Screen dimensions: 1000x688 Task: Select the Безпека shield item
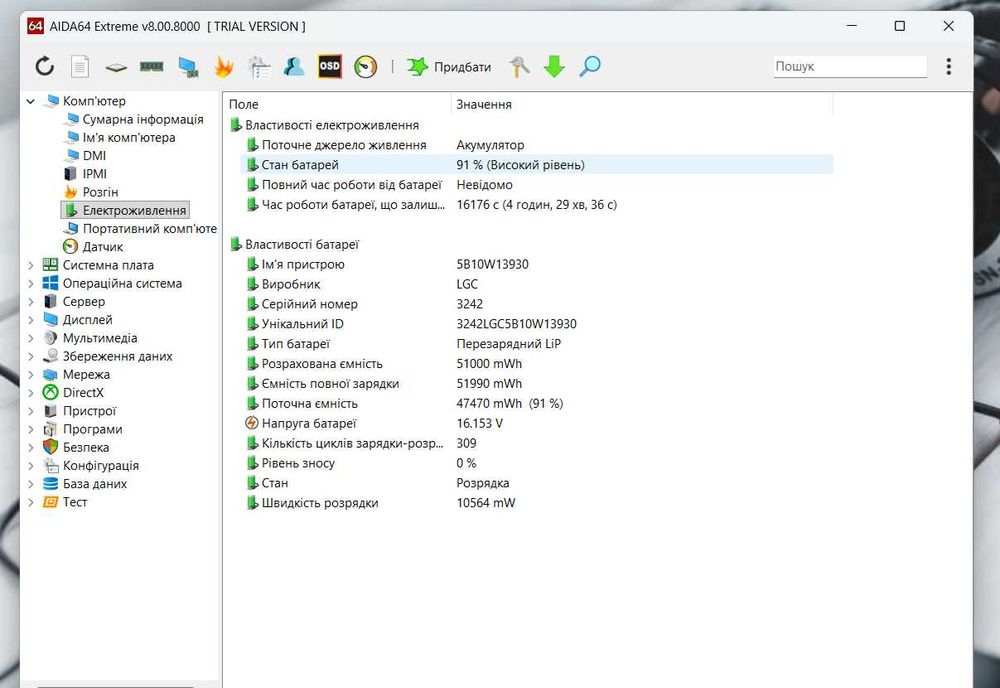76,448
